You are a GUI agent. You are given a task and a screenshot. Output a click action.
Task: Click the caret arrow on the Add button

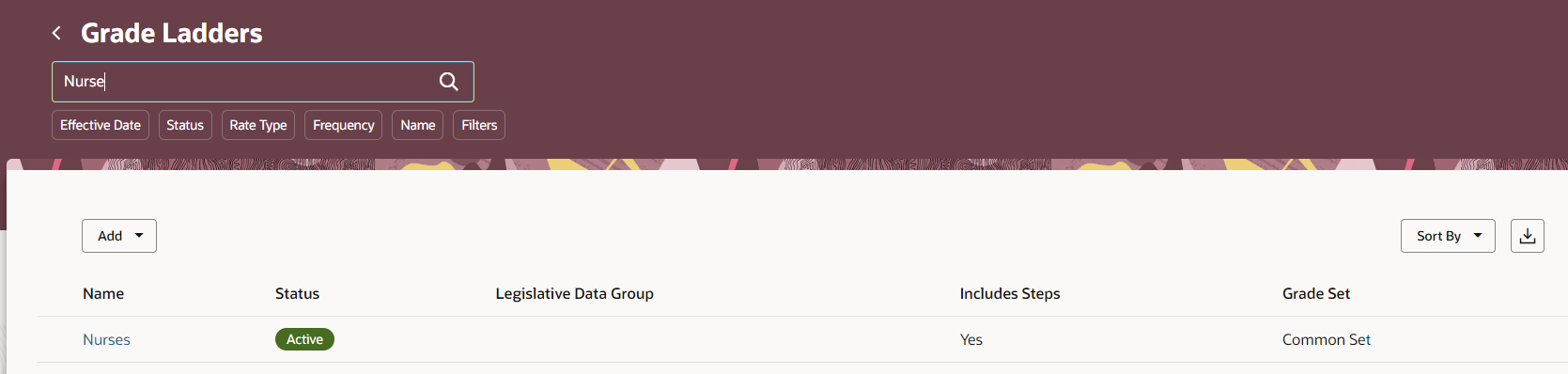139,236
